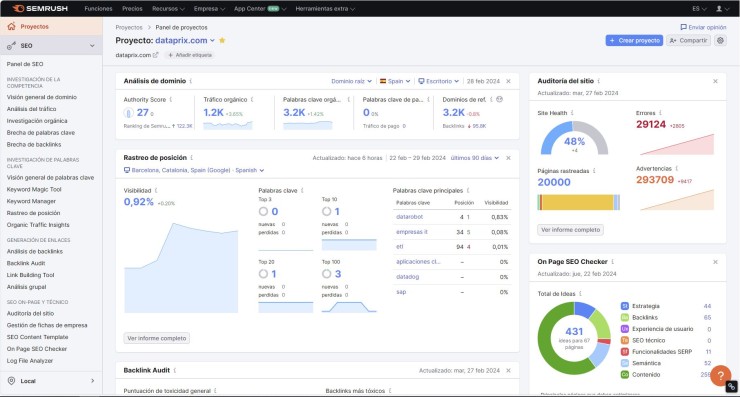Screen dimensions: 740x397
Task: Open the ES language selector
Action: [x=699, y=8]
